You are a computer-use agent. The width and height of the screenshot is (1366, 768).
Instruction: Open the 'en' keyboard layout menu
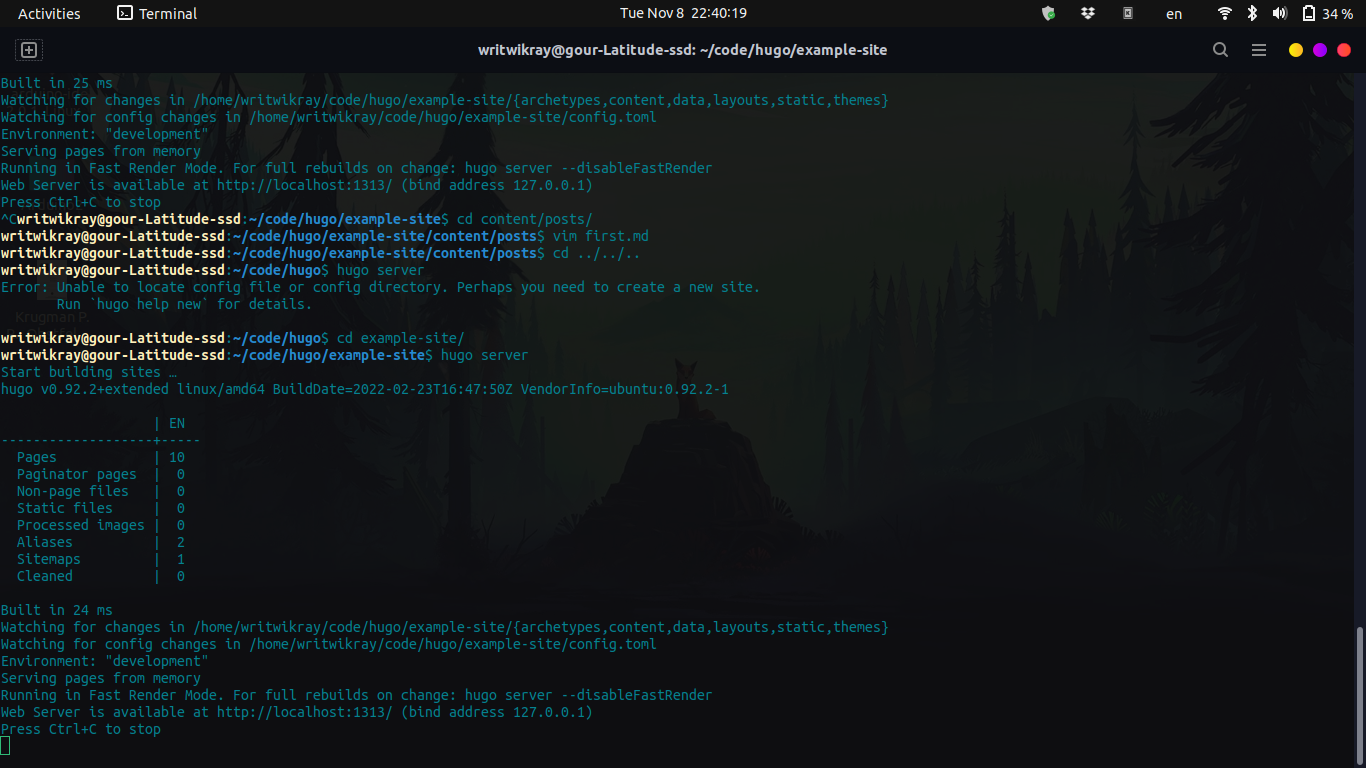pyautogui.click(x=1174, y=13)
